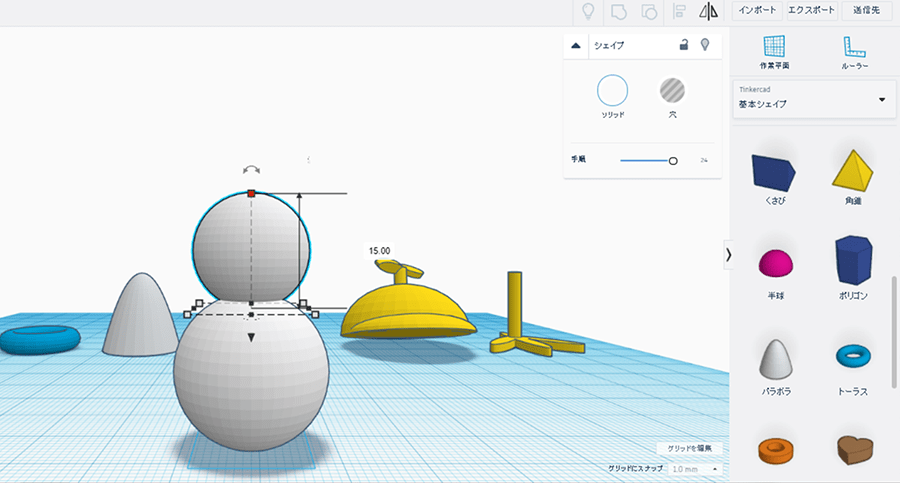Click the show-all lightbulb in top toolbar

(x=589, y=12)
